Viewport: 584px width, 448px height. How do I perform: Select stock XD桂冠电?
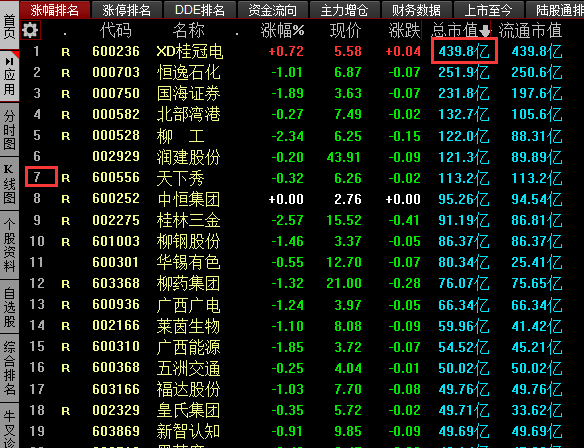point(190,51)
